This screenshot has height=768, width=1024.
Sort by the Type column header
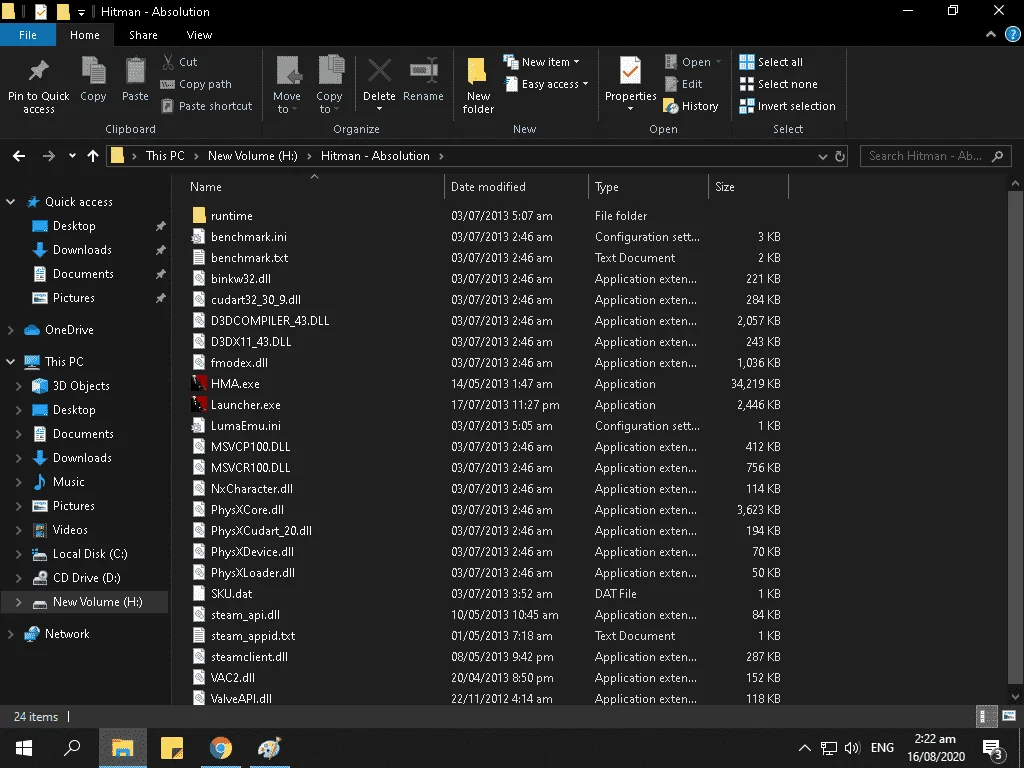(648, 187)
